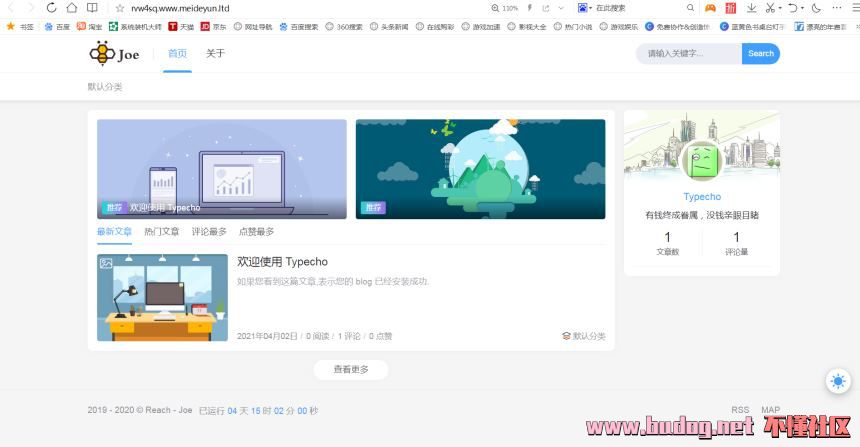Image resolution: width=860 pixels, height=447 pixels.
Task: Go to the browser home page icon
Action: pos(71,8)
